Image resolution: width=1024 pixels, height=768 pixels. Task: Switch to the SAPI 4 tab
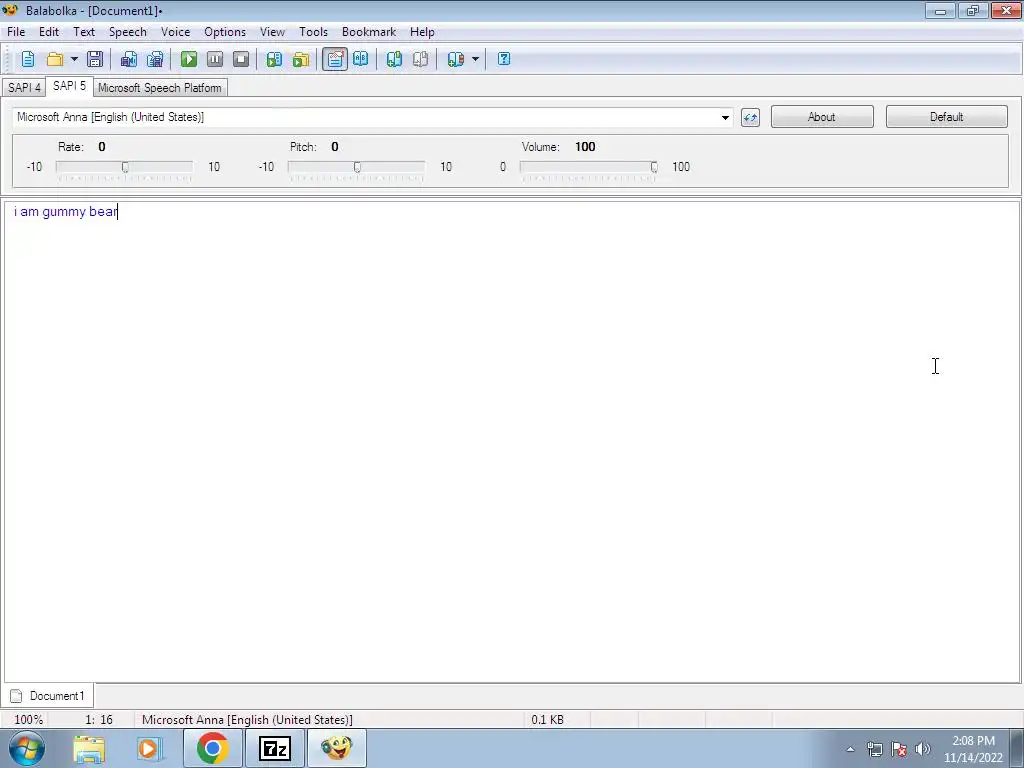(24, 88)
